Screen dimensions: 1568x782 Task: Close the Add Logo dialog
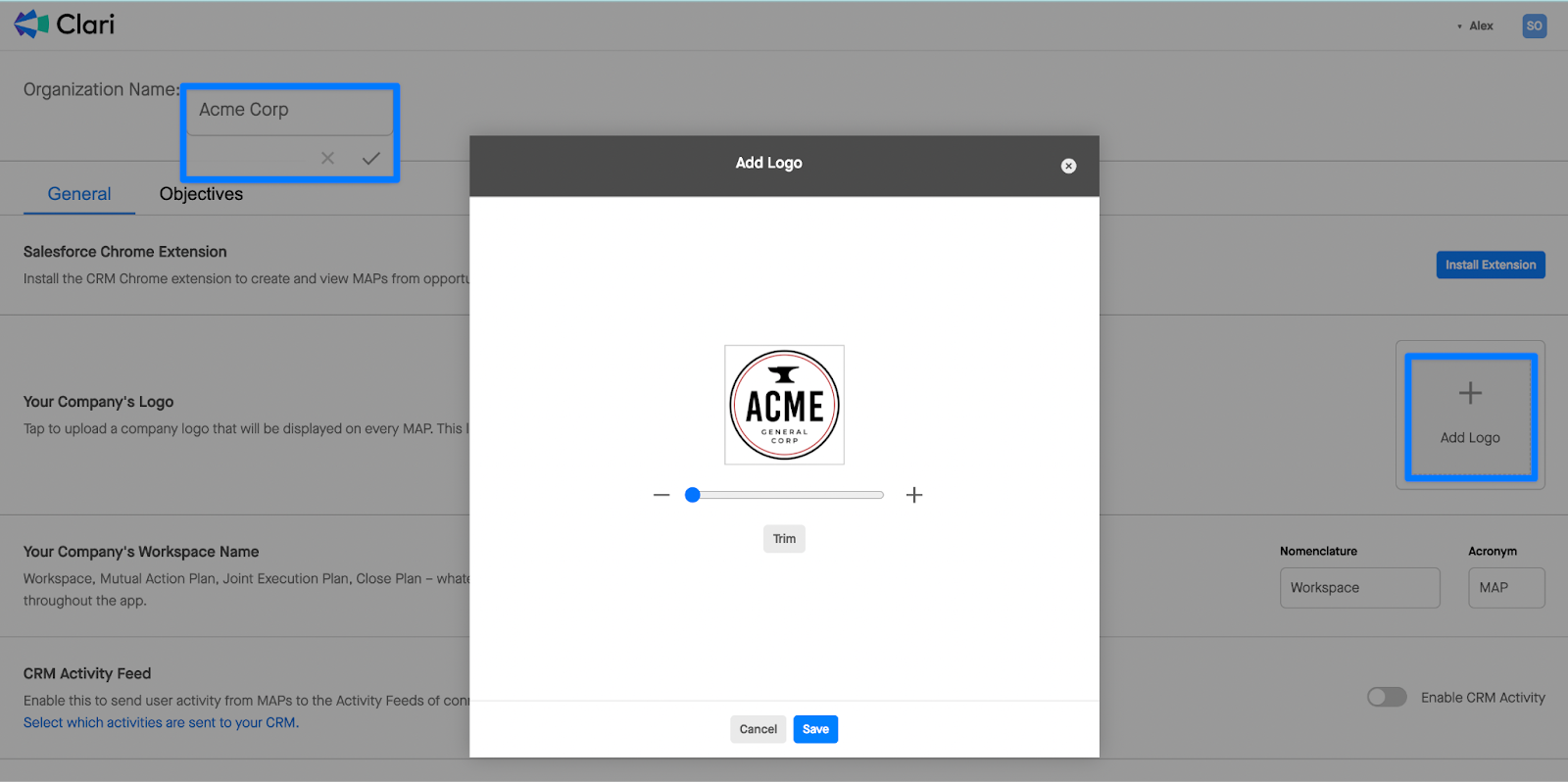tap(1068, 167)
